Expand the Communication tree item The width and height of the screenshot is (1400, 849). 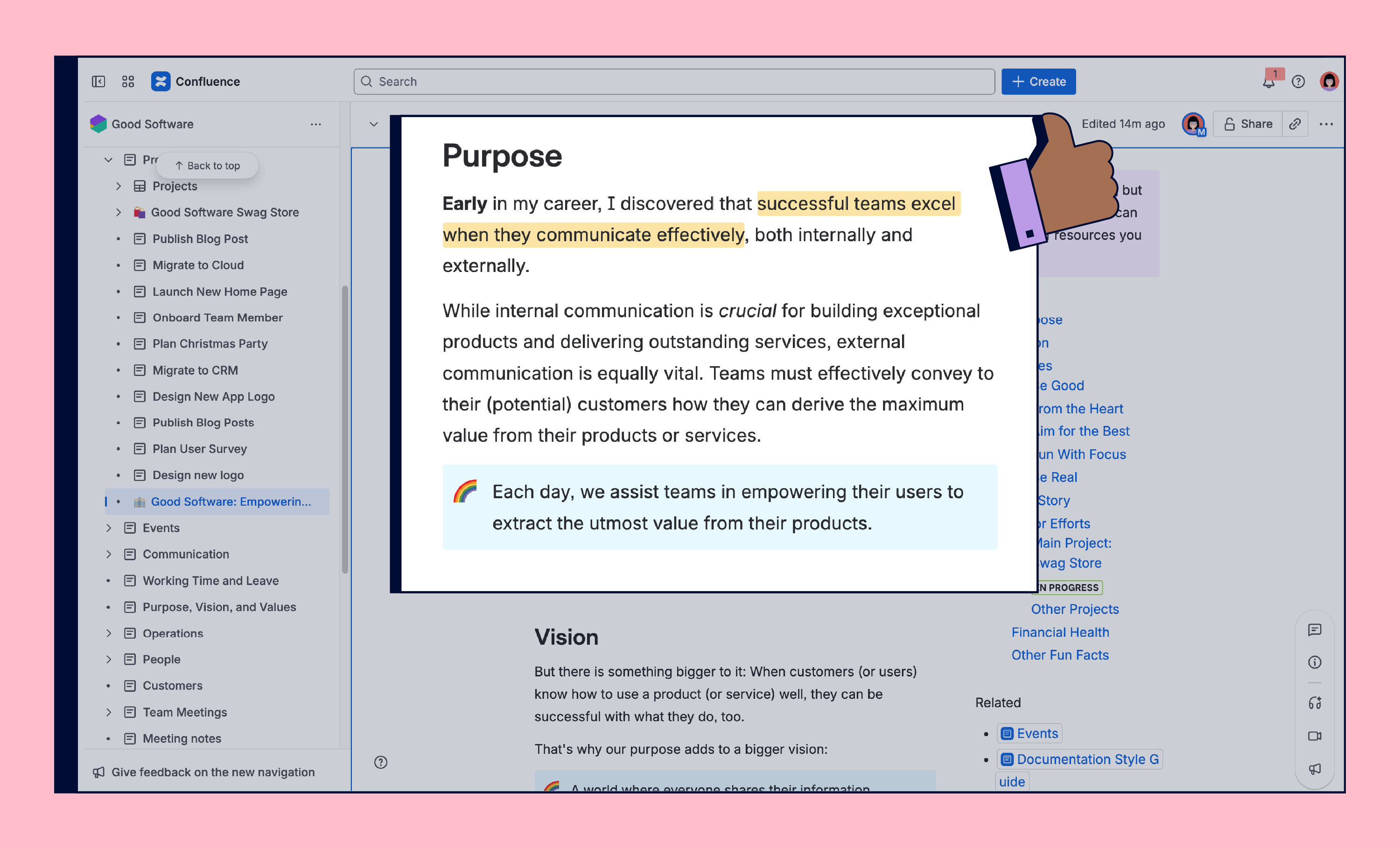tap(109, 554)
